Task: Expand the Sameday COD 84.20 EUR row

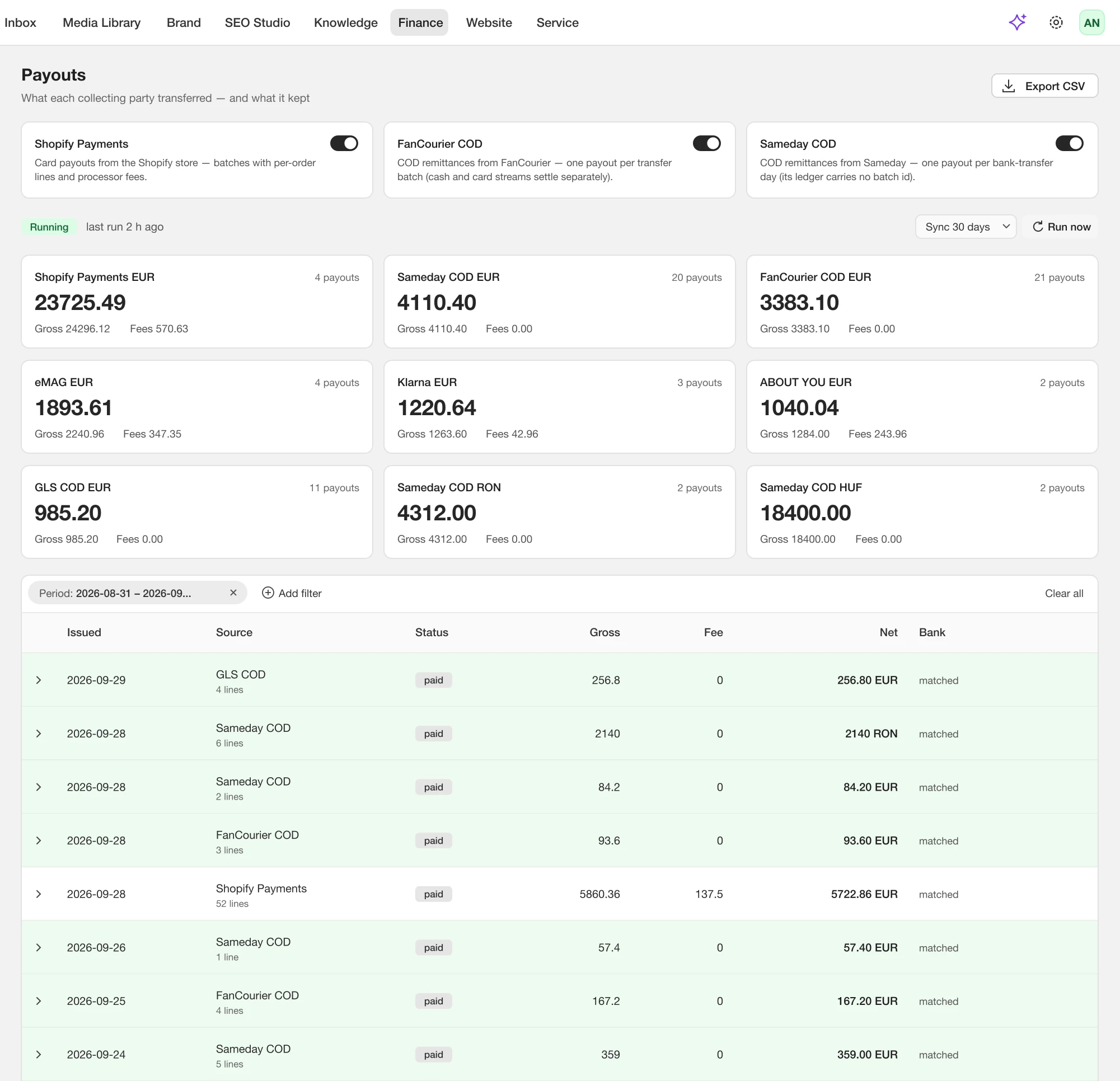Action: pos(38,787)
